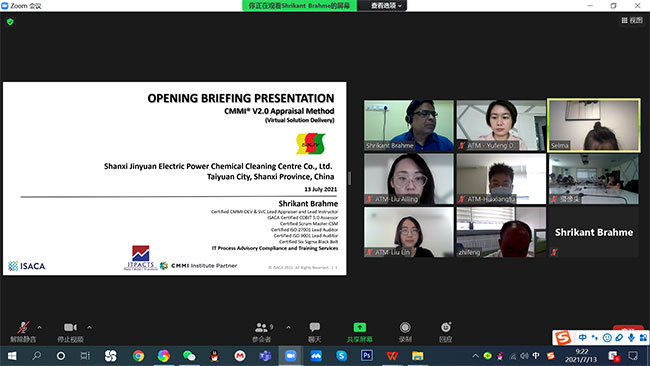Open WeChat from the taskbar

coord(189,356)
